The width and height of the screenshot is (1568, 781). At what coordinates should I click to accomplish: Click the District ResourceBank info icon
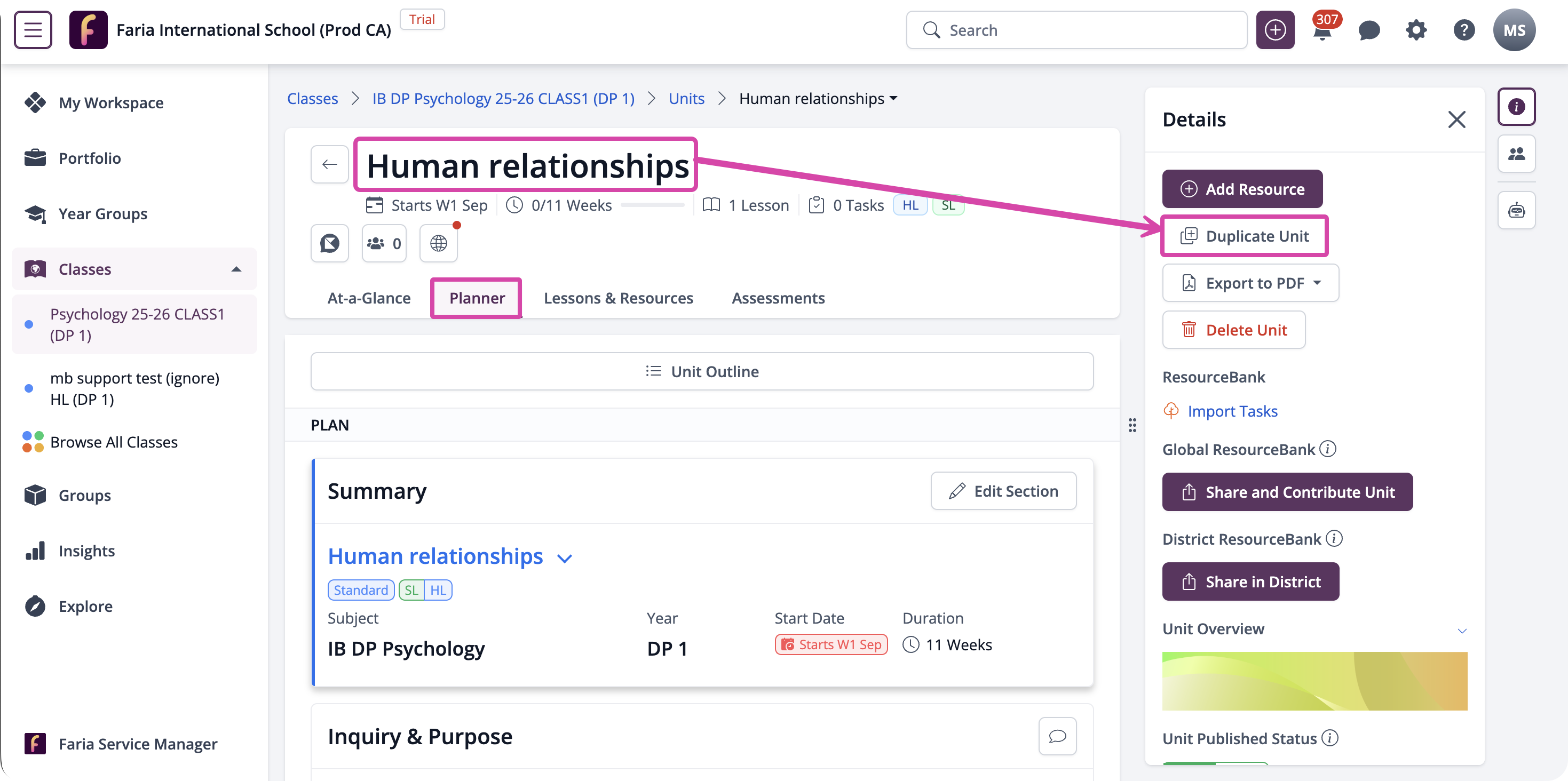pos(1334,538)
